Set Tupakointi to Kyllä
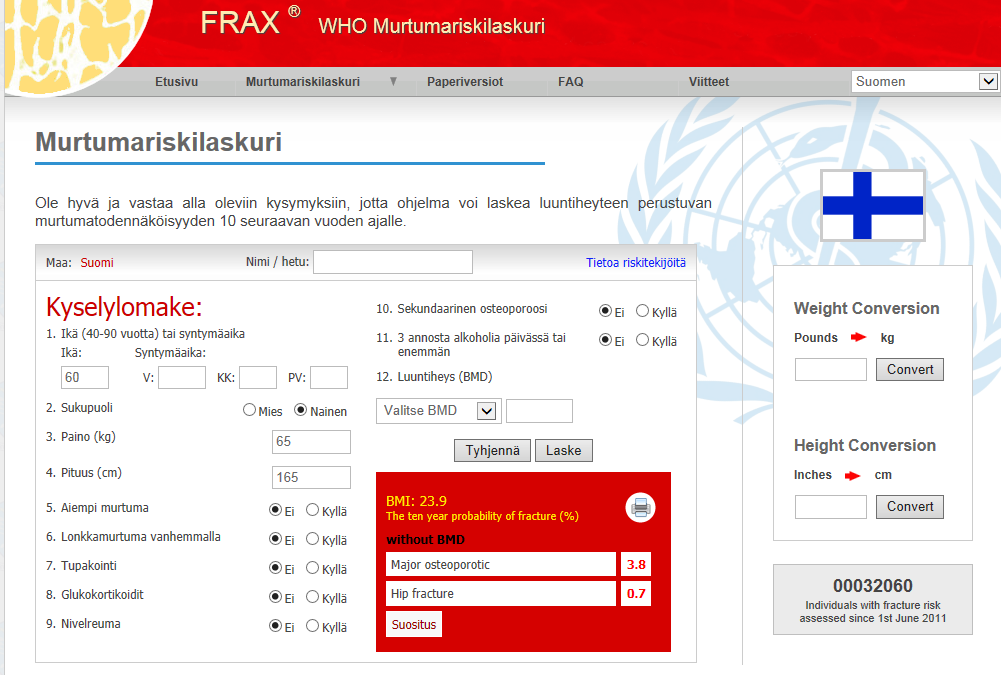1001x675 pixels. [x=312, y=568]
